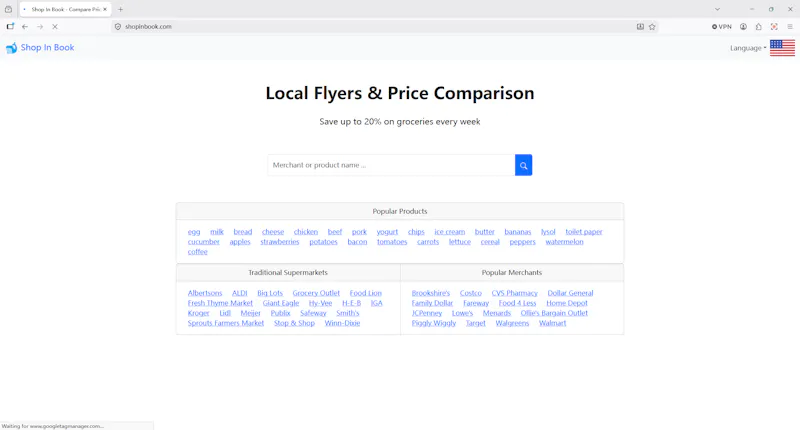Open the bananas product link
Image resolution: width=800 pixels, height=430 pixels.
[518, 232]
